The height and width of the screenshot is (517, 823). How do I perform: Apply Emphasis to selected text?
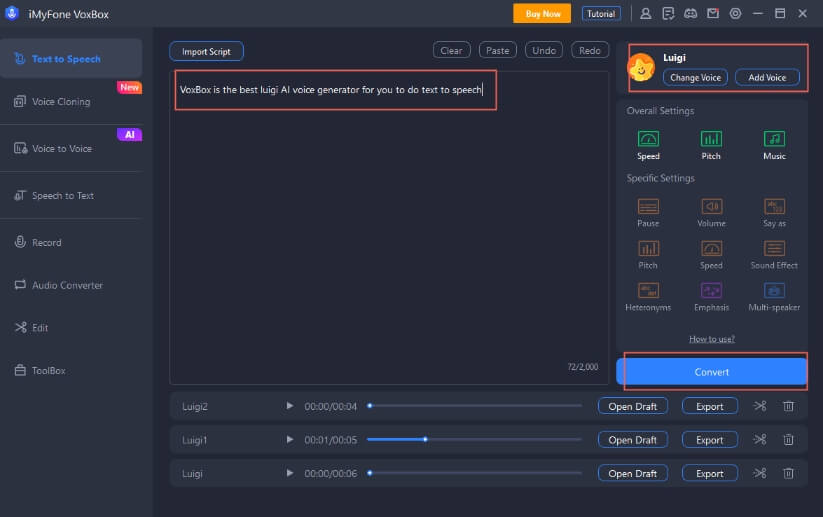pyautogui.click(x=711, y=296)
